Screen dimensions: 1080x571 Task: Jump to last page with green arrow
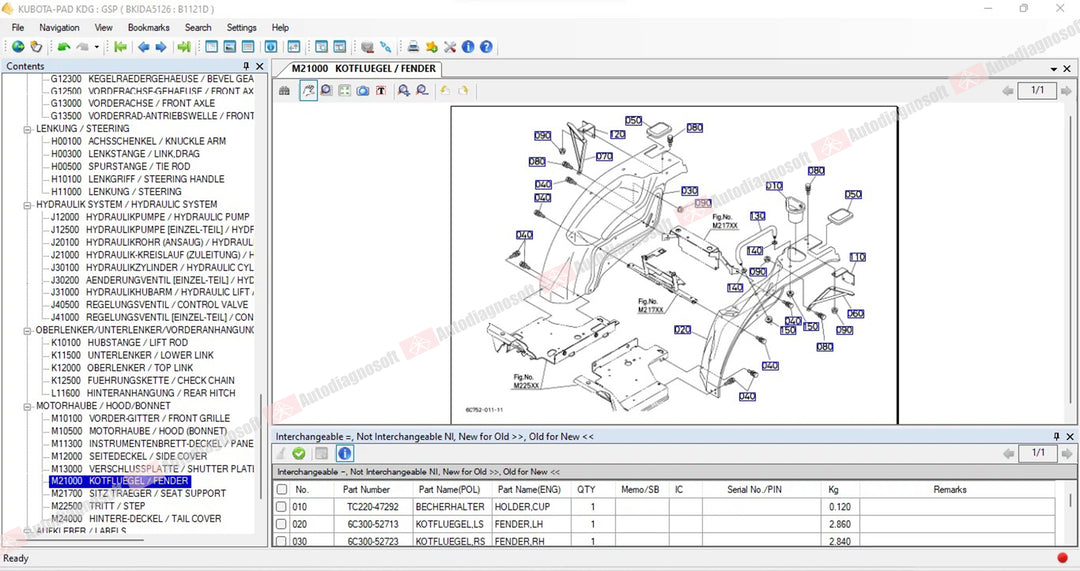183,47
